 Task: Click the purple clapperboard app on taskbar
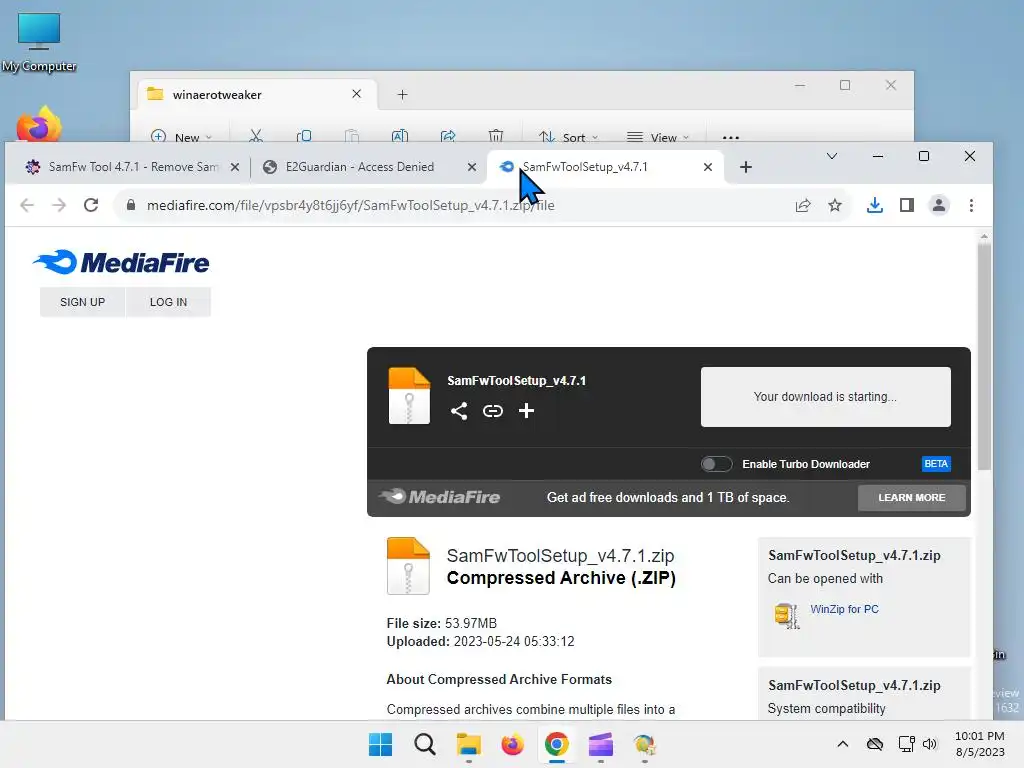pos(601,744)
